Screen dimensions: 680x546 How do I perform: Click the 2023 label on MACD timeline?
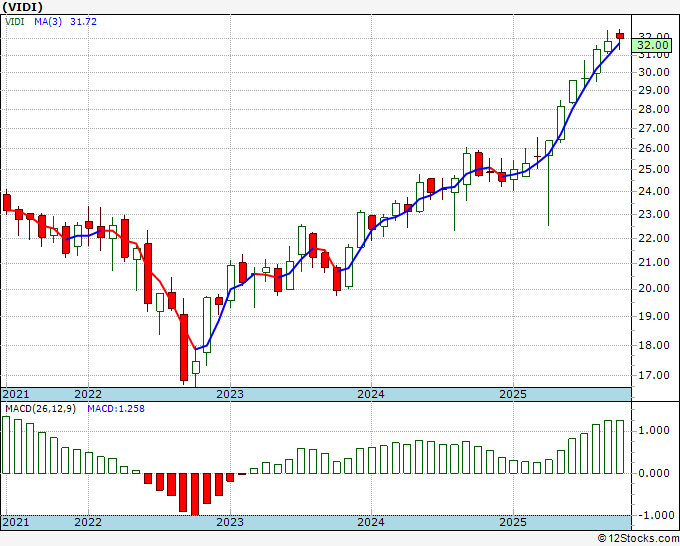coord(230,522)
